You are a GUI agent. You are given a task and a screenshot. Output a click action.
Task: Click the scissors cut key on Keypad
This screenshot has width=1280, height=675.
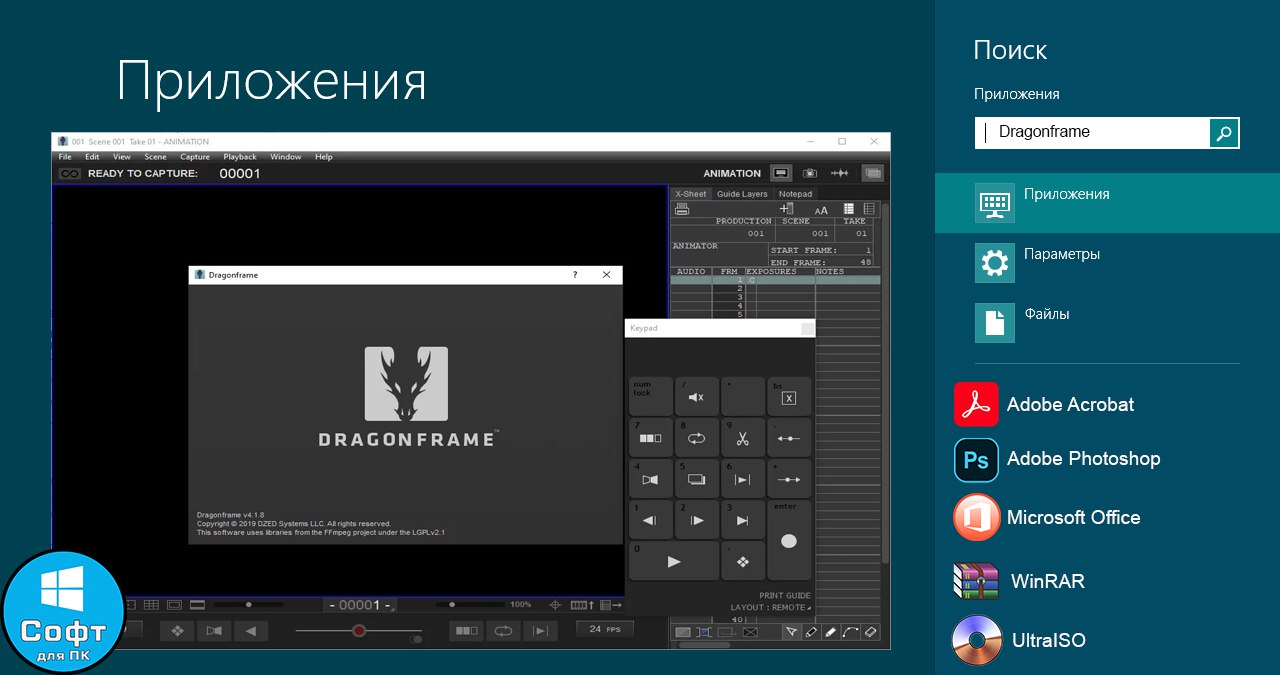pos(743,438)
